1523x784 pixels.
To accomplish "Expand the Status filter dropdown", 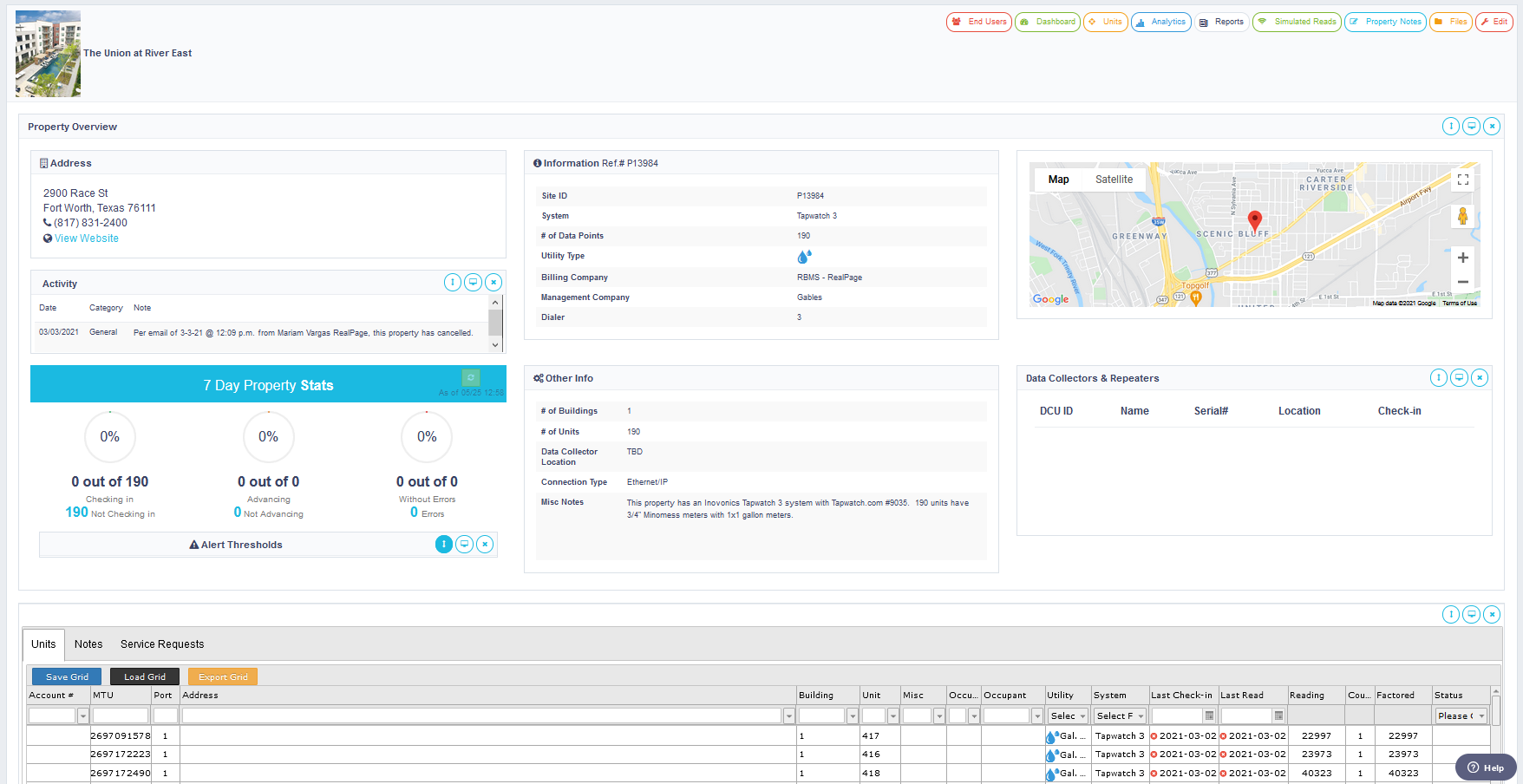I will click(x=1461, y=715).
